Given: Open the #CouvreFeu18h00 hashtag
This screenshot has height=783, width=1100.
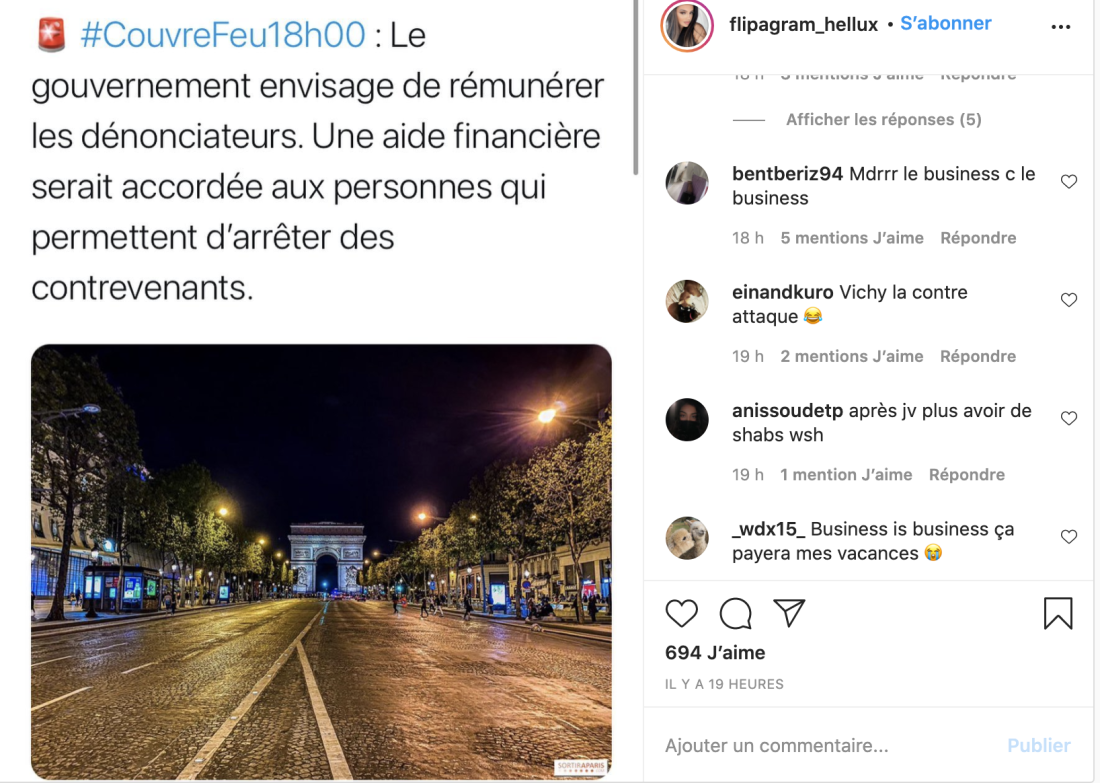Looking at the screenshot, I should click(223, 35).
